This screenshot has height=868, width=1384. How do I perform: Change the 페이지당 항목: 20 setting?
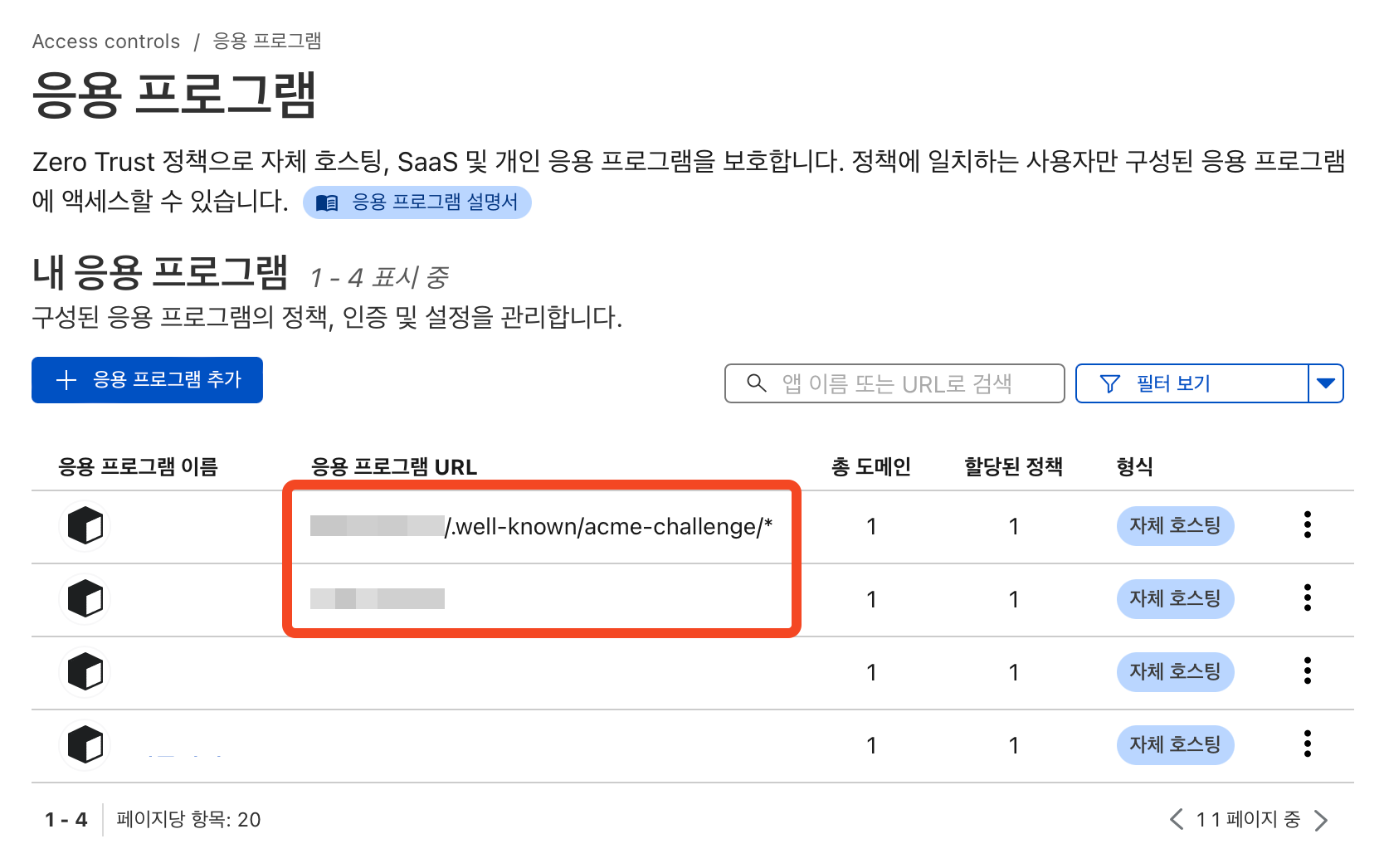click(x=188, y=820)
